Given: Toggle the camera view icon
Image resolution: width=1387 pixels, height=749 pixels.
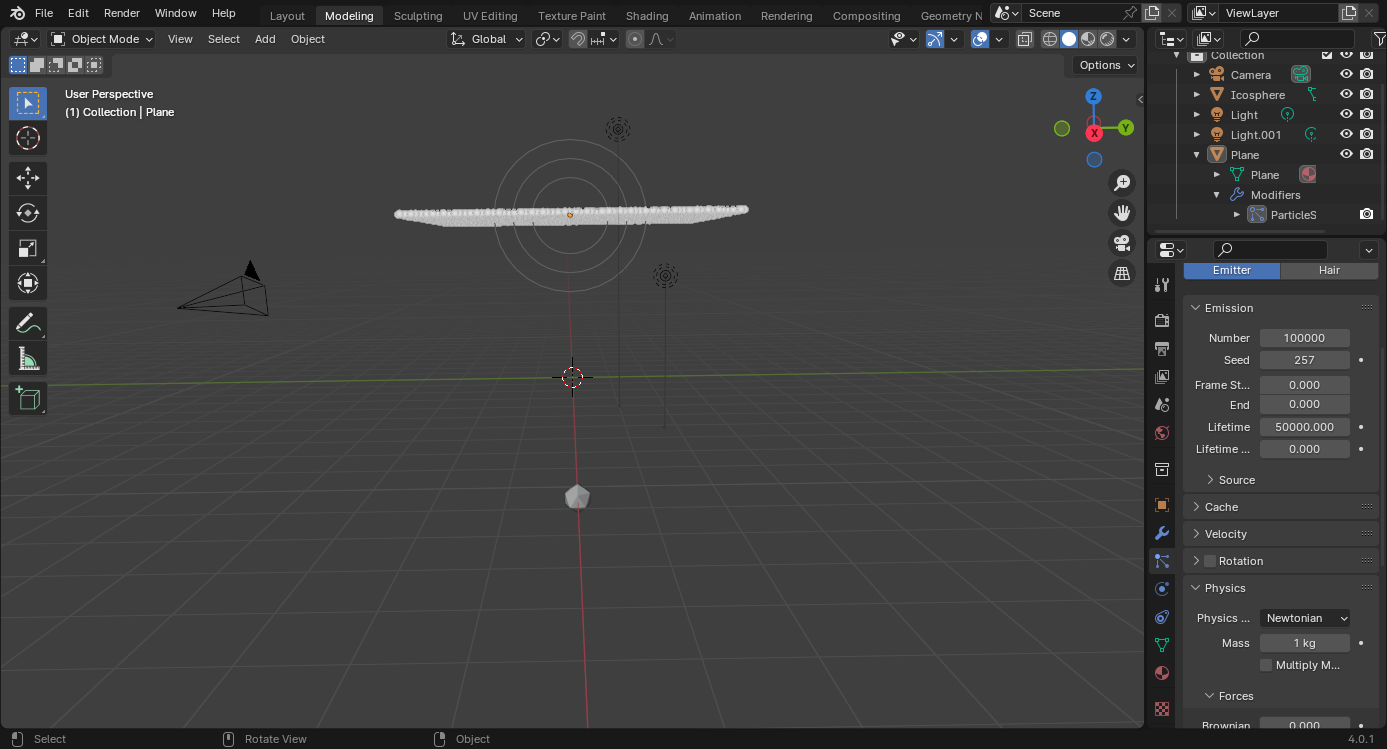Looking at the screenshot, I should coord(1122,243).
